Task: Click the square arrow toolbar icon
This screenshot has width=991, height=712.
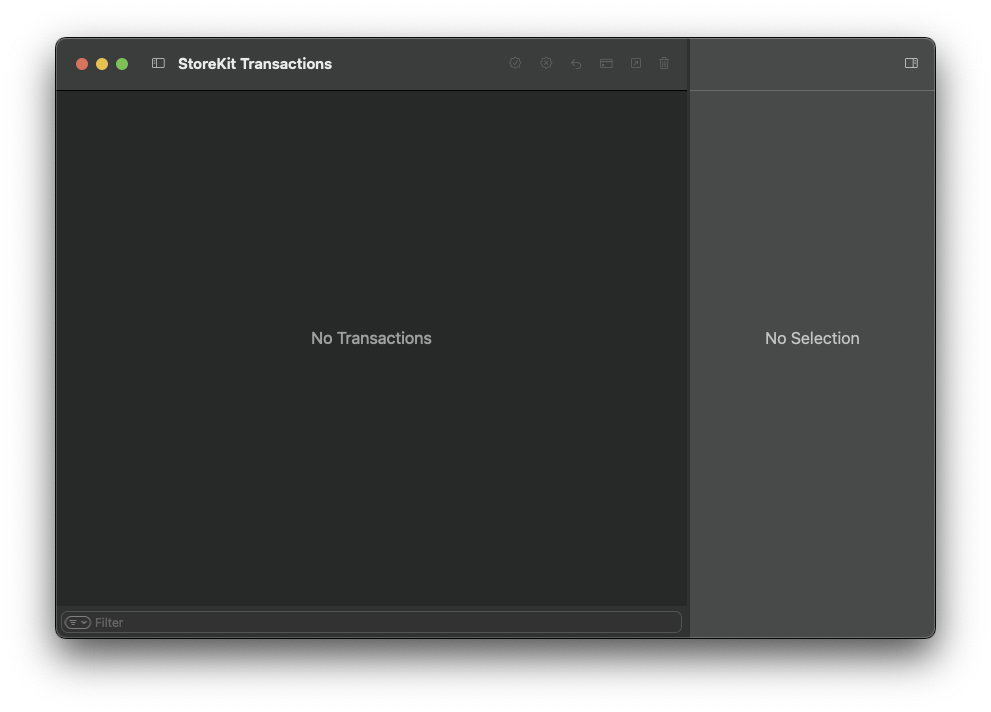Action: (636, 63)
